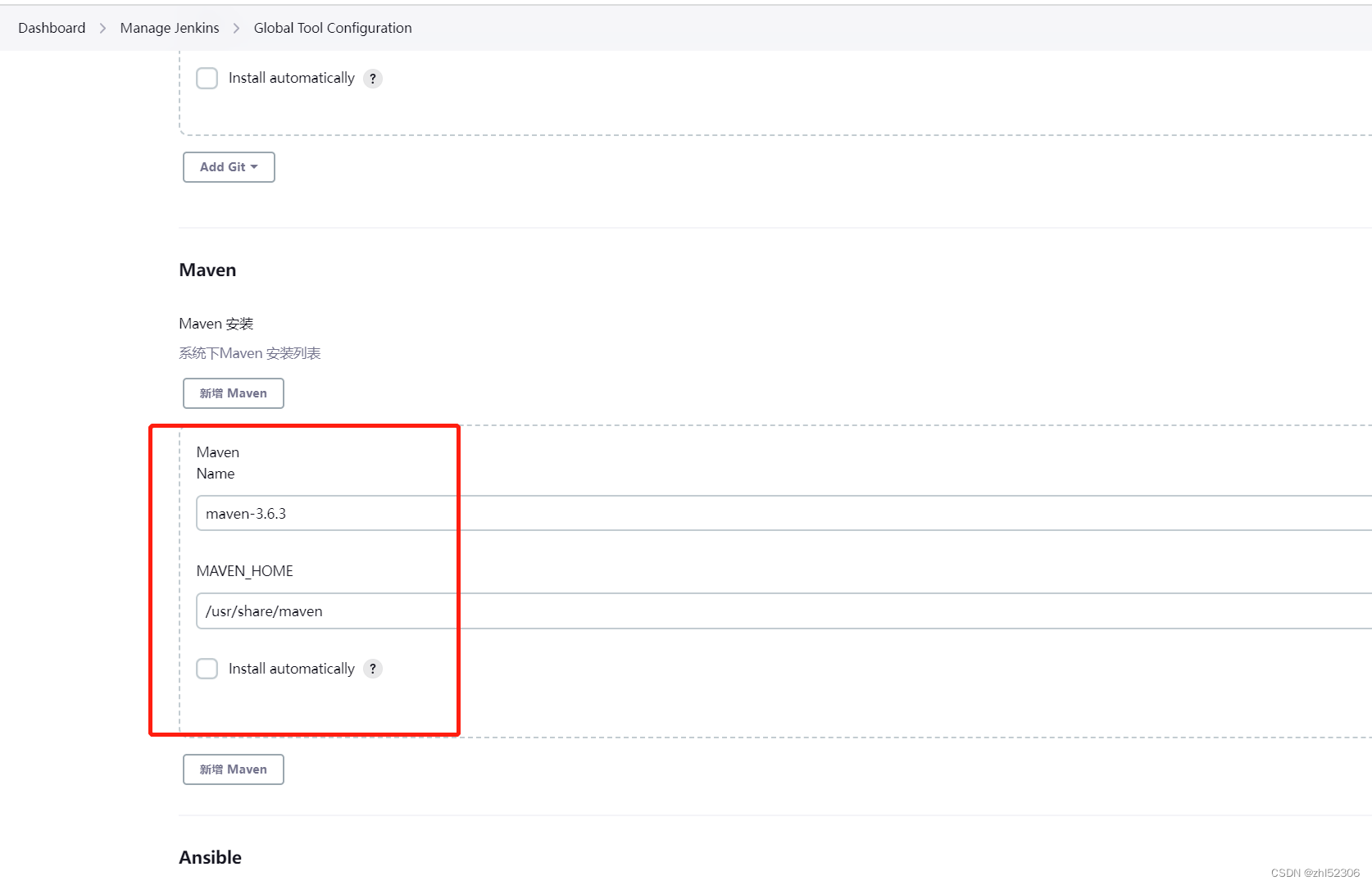
Task: Click the chevron after Dashboard breadcrumb
Action: (x=102, y=28)
